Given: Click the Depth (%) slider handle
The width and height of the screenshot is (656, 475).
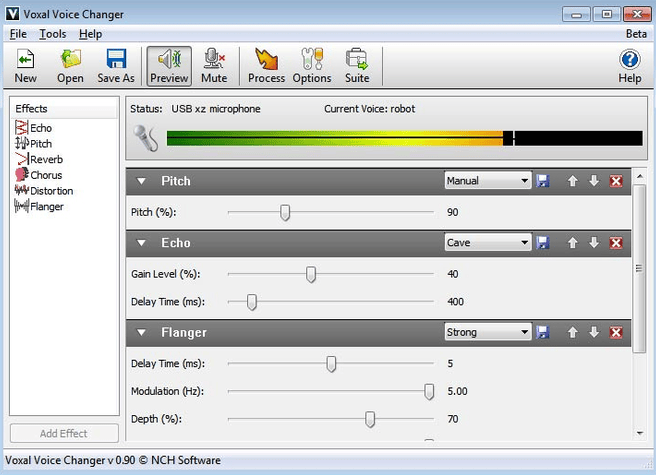Looking at the screenshot, I should point(370,419).
